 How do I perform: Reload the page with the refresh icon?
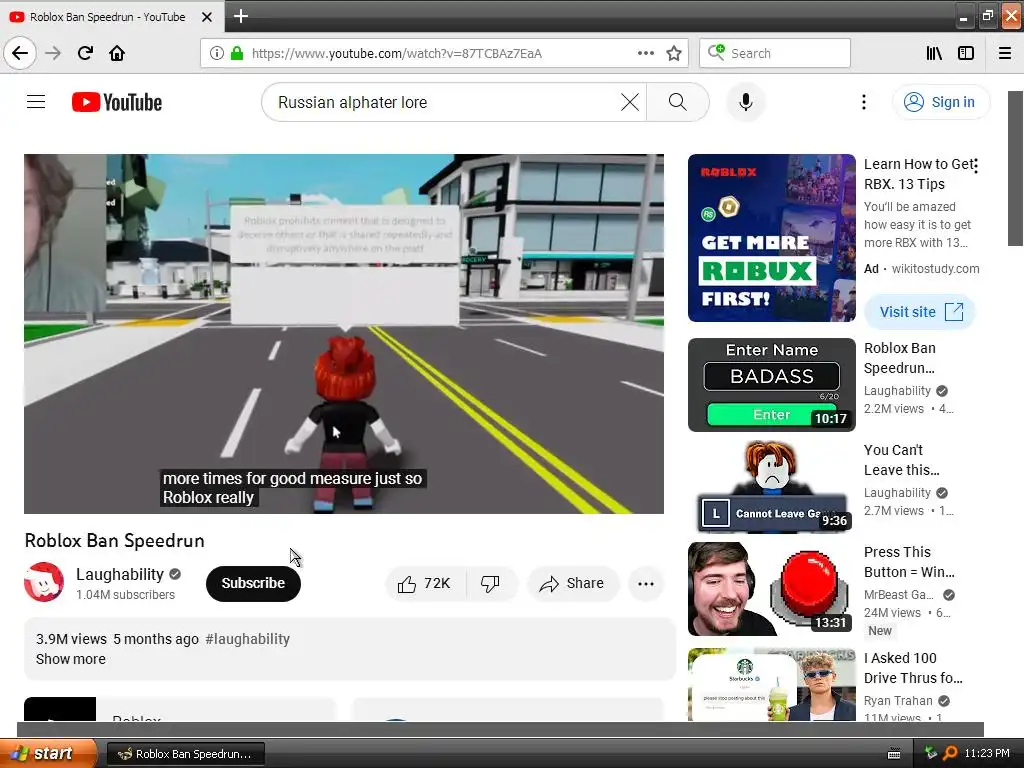click(85, 53)
